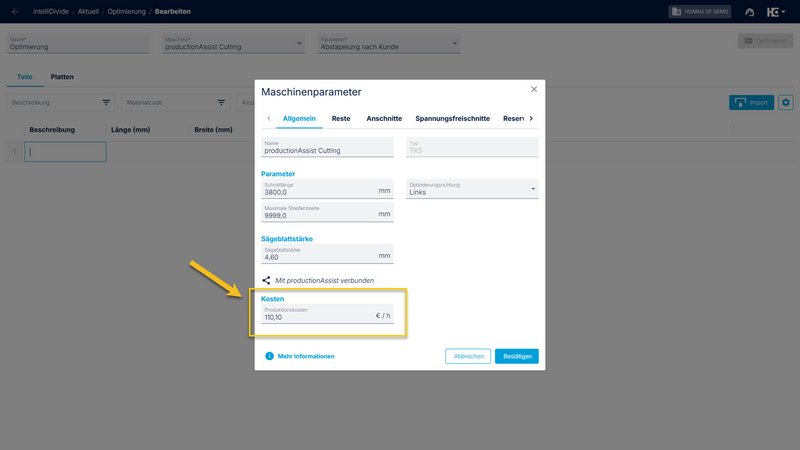This screenshot has width=800, height=450.
Task: Click the productionAssist share link icon
Action: (x=266, y=280)
